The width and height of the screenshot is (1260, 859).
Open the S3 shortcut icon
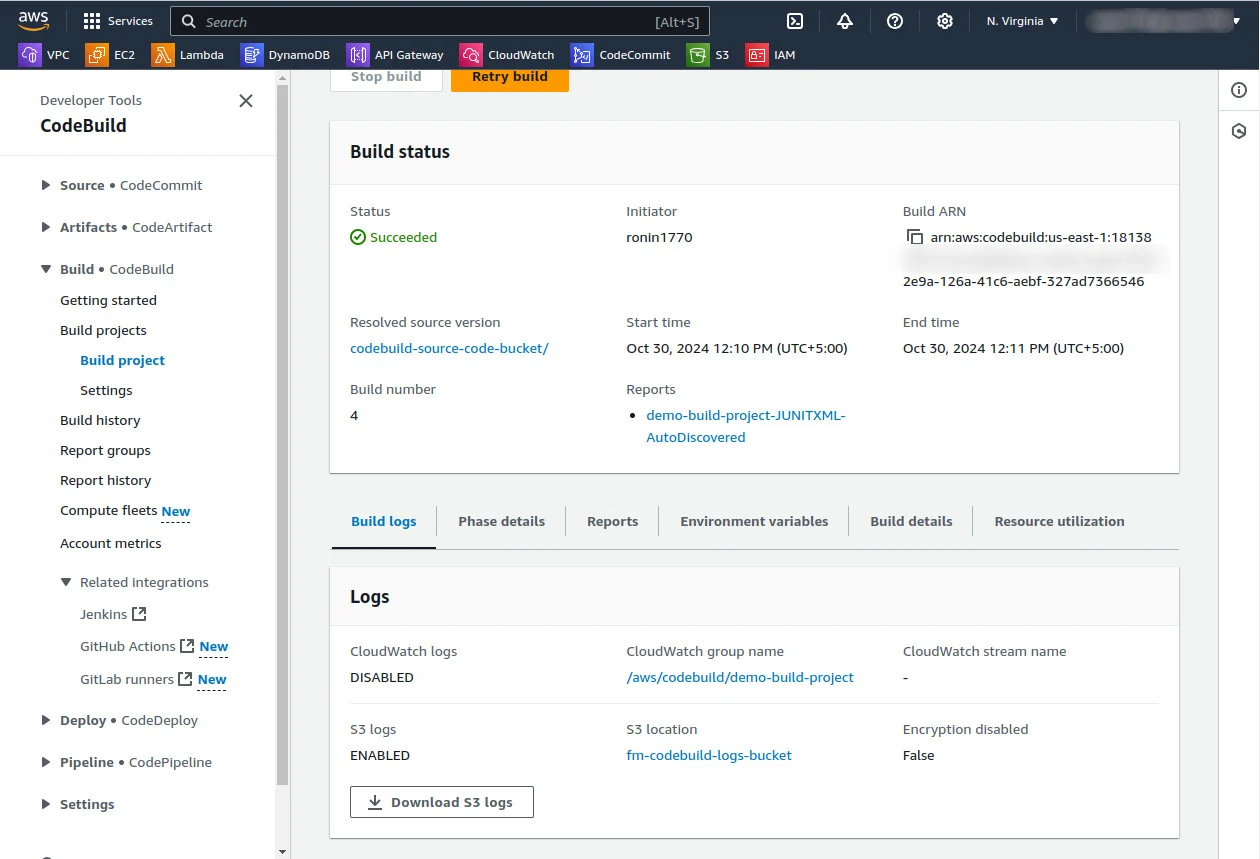tap(698, 55)
